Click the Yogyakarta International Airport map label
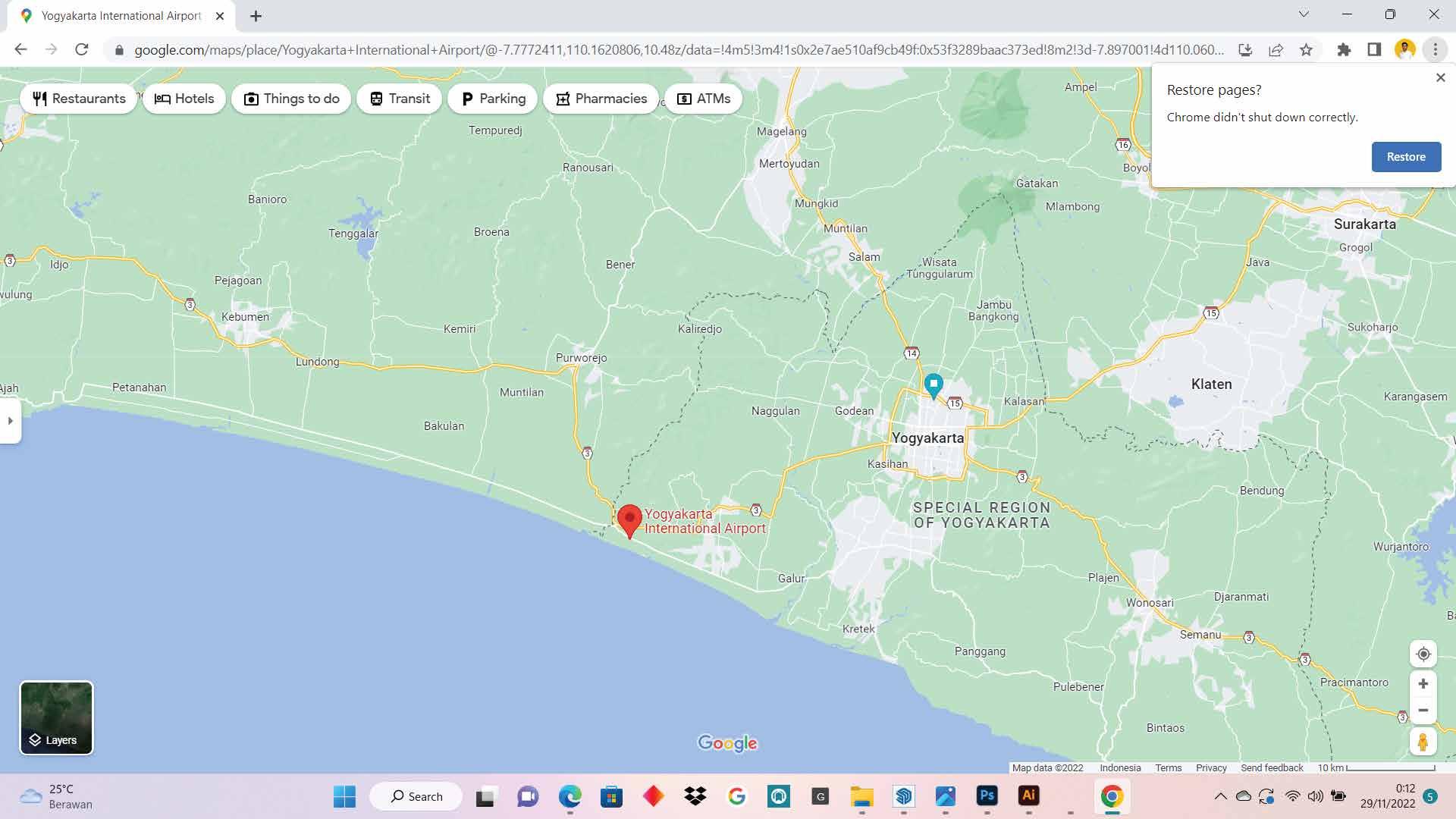The width and height of the screenshot is (1456, 819). (705, 521)
